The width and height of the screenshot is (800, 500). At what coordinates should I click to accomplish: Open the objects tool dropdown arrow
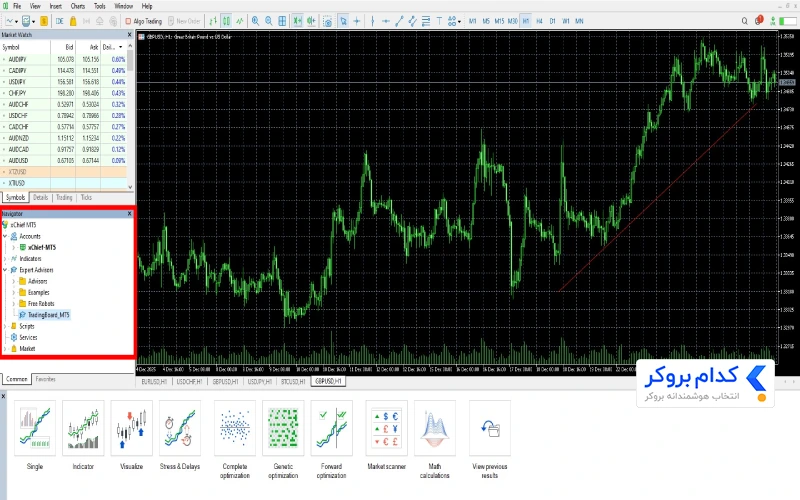click(x=459, y=21)
